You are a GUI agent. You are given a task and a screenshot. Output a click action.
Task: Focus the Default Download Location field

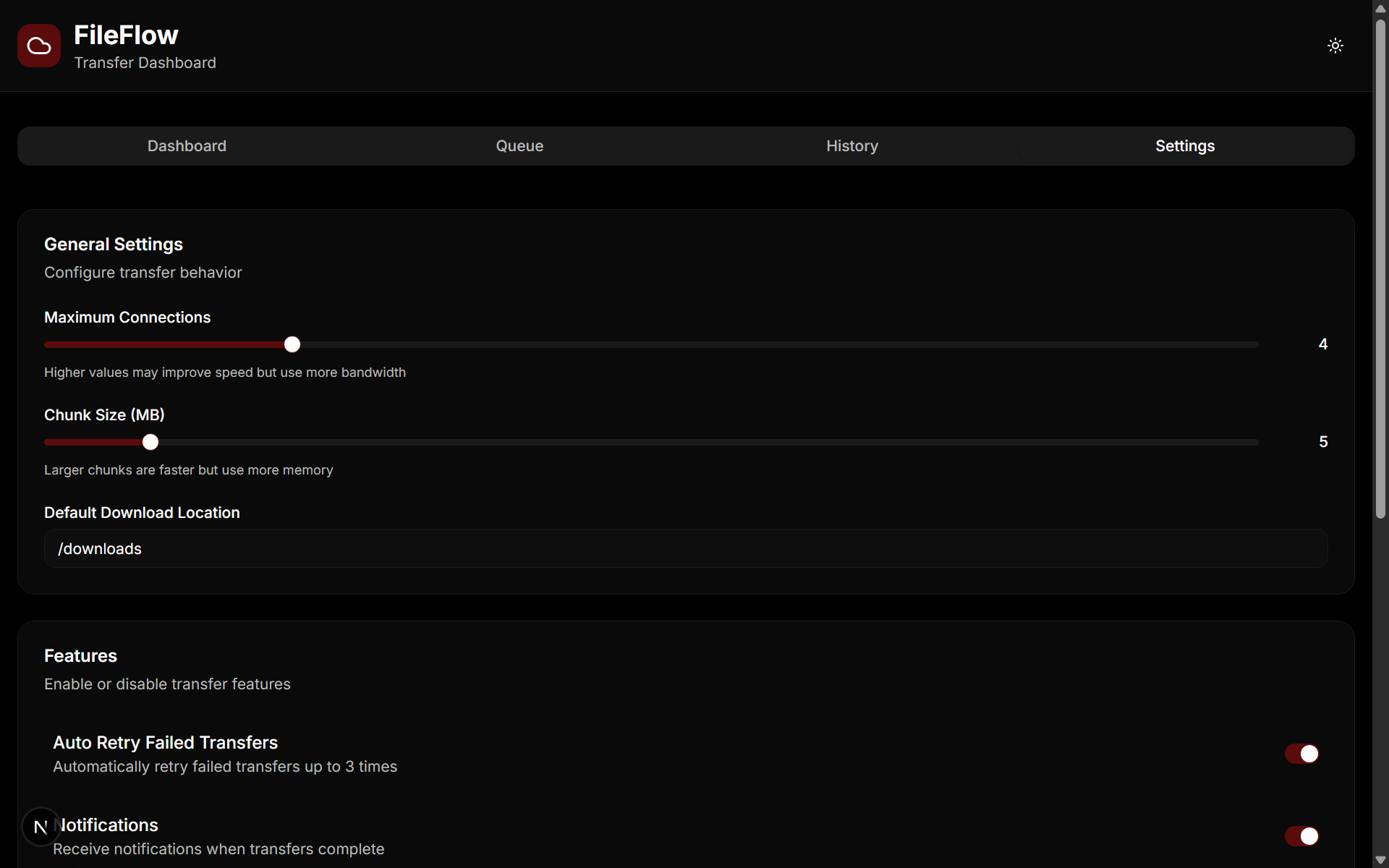click(x=685, y=548)
